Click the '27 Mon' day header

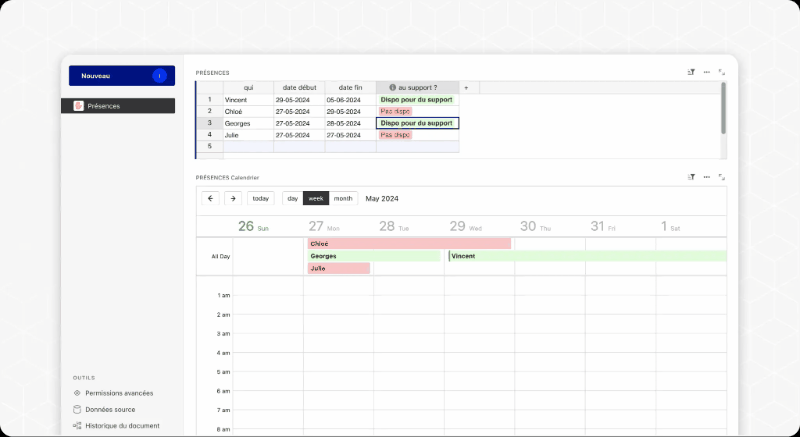[324, 226]
